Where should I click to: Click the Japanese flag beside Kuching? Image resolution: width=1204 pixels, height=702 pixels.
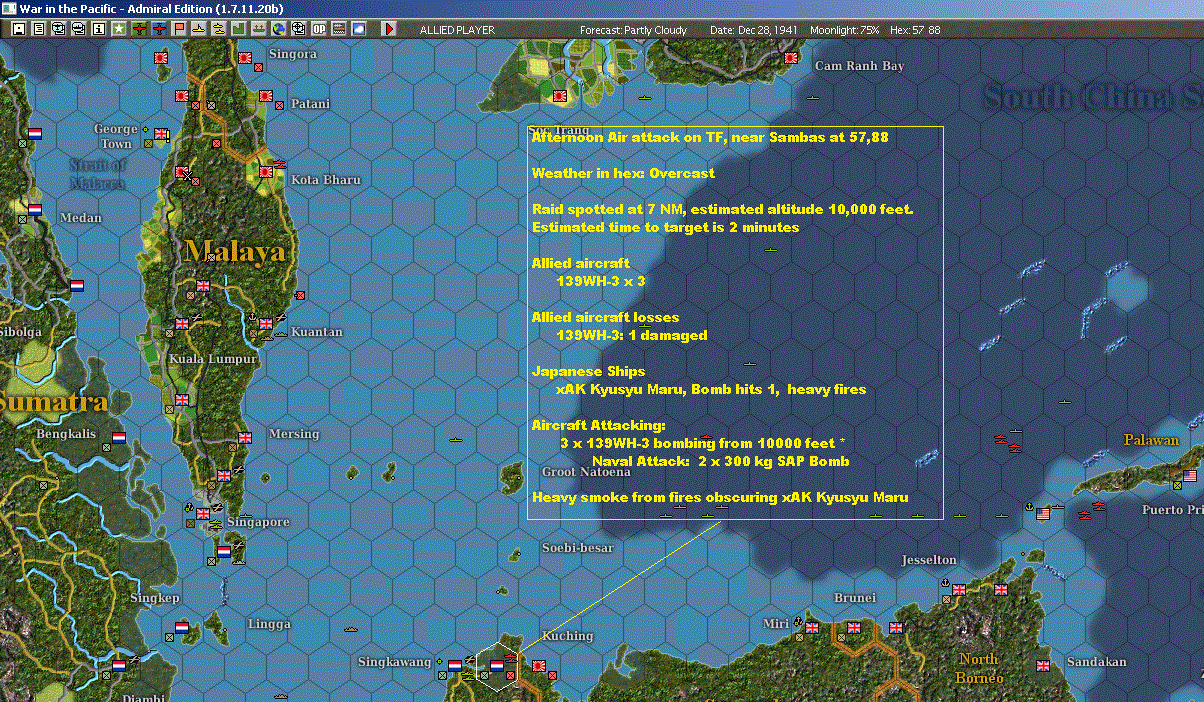tap(537, 665)
